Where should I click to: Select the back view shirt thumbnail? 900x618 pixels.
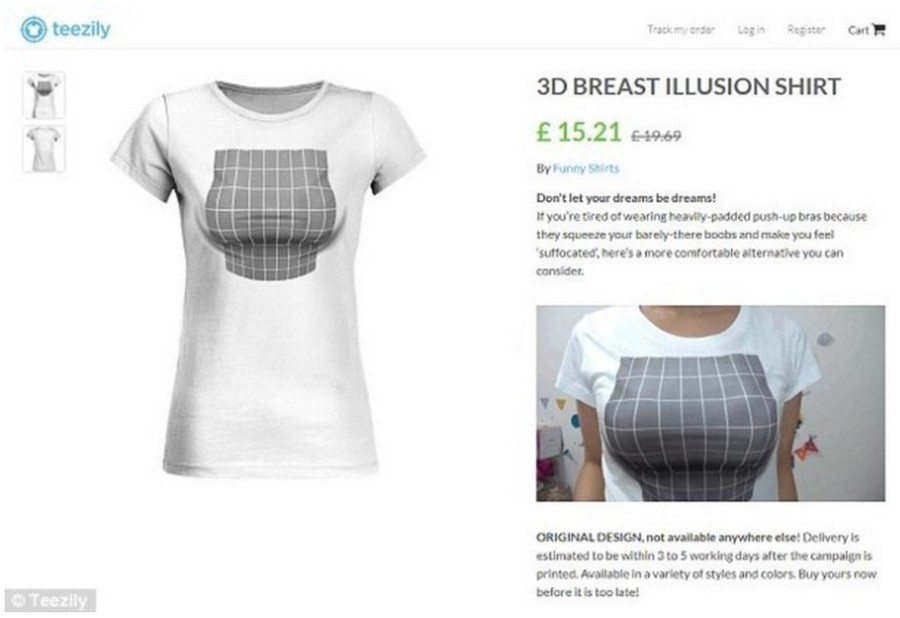tap(44, 149)
